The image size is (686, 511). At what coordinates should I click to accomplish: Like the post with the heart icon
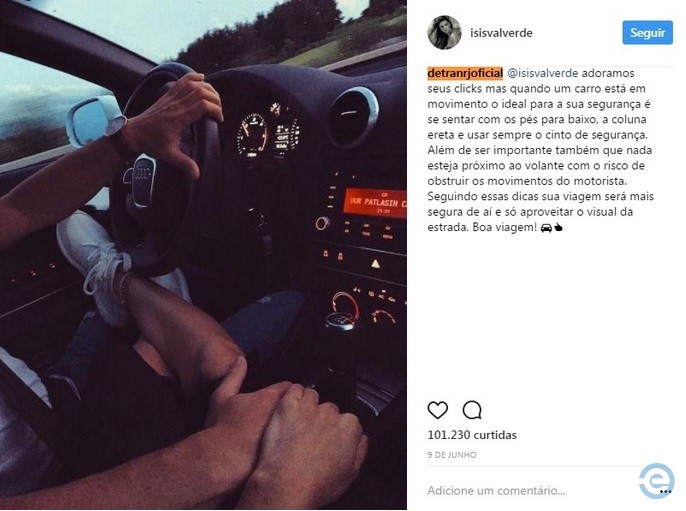438,410
